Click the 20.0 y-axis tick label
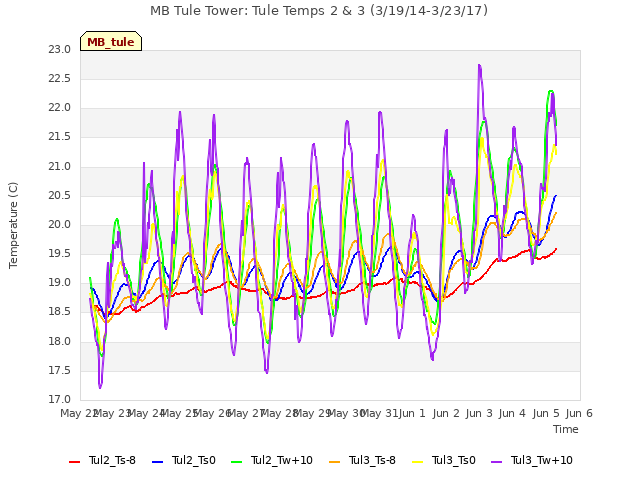The height and width of the screenshot is (480, 640). pyautogui.click(x=60, y=225)
